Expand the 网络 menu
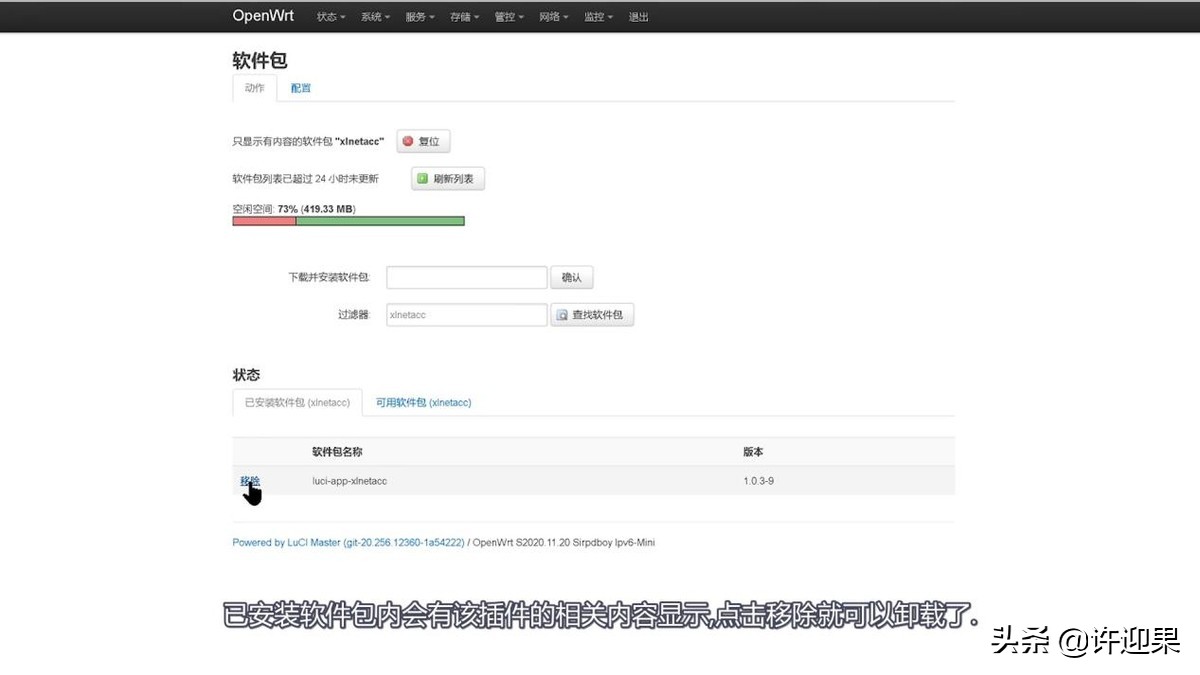Viewport: 1200px width, 675px height. (553, 16)
